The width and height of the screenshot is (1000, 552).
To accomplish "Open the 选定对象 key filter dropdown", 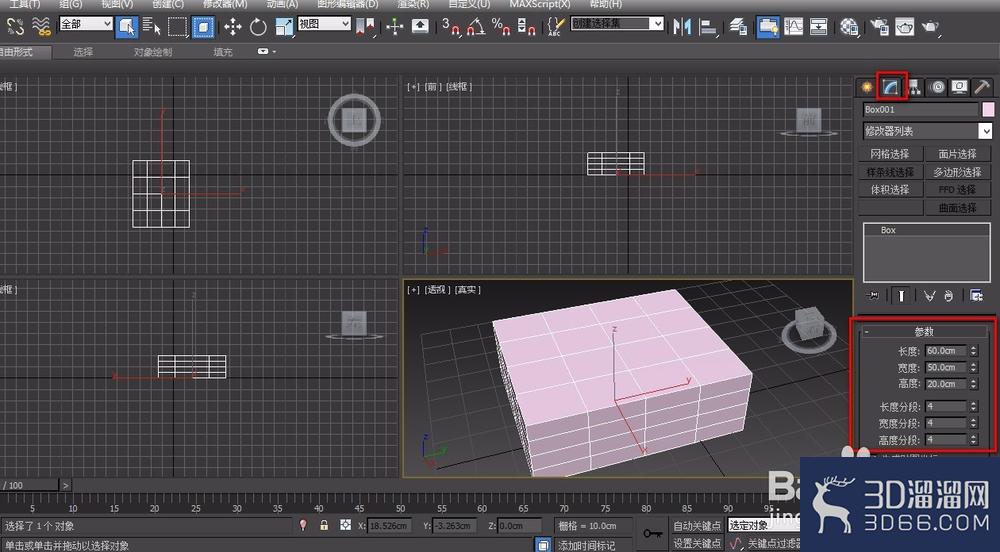I will click(x=764, y=525).
